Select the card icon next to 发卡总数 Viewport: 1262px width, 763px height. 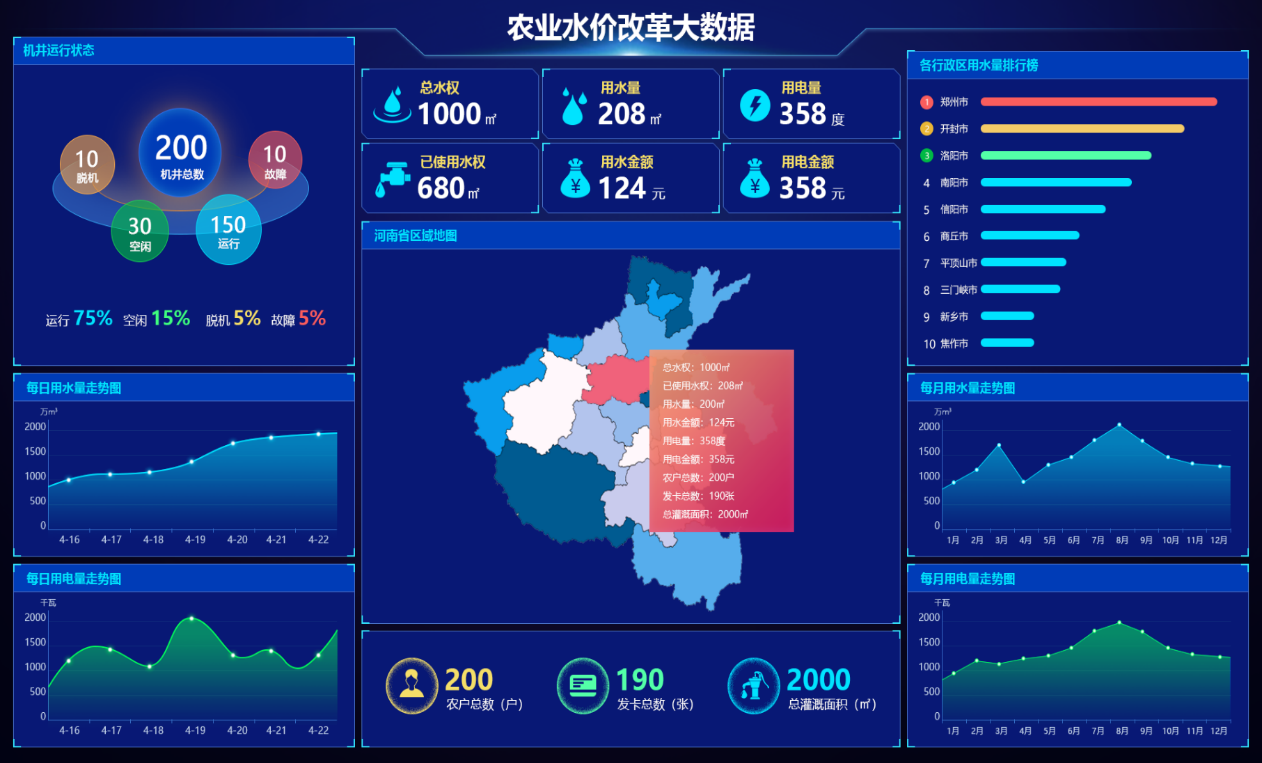pos(583,685)
